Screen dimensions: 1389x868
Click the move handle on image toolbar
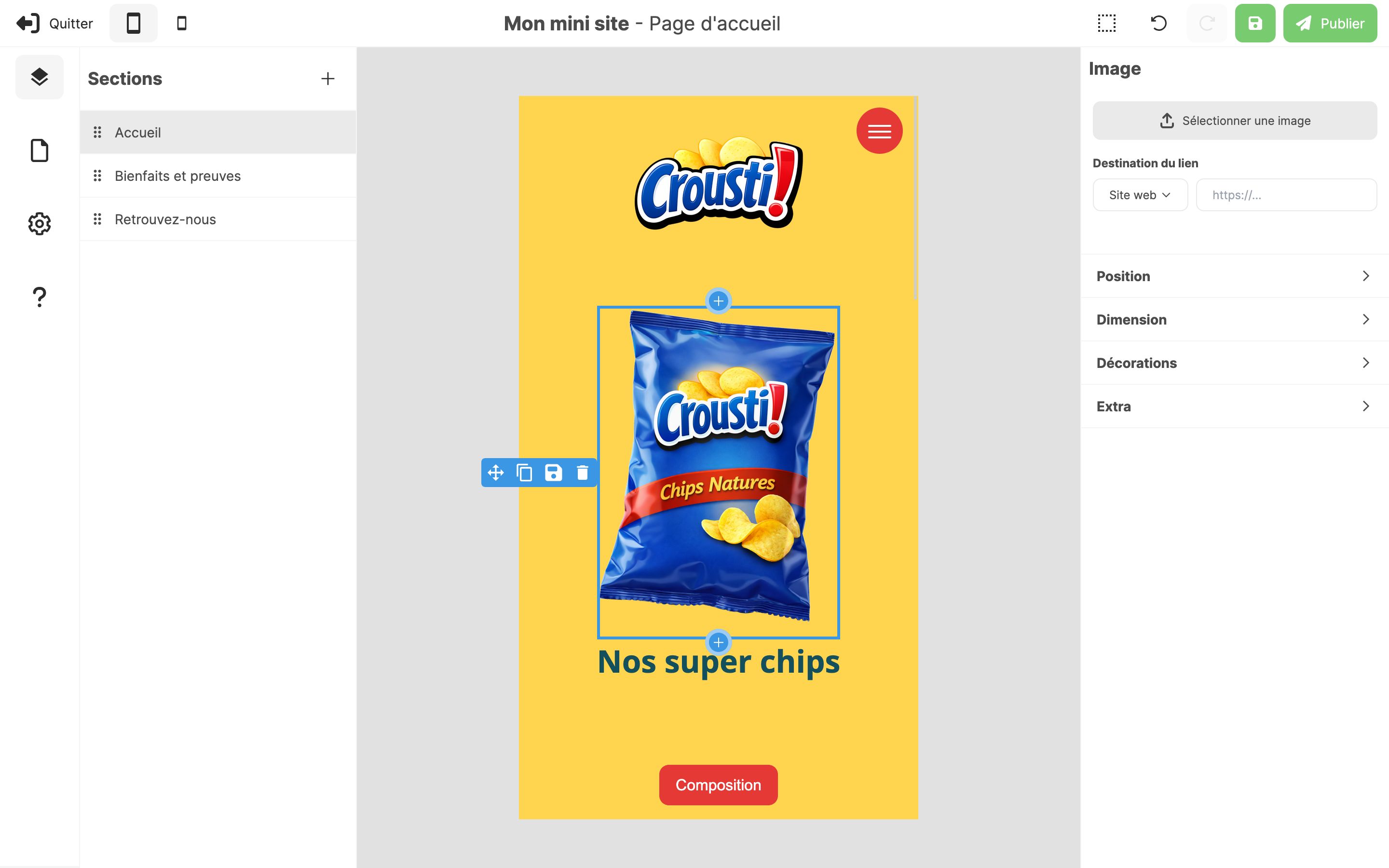pyautogui.click(x=495, y=473)
